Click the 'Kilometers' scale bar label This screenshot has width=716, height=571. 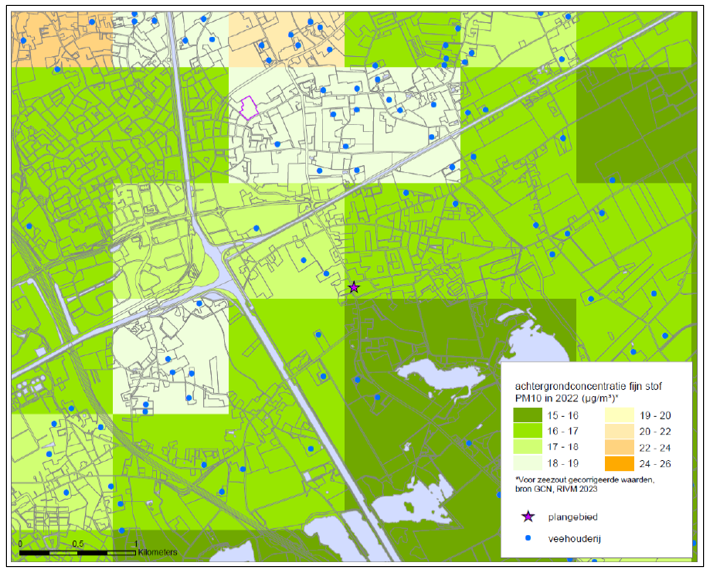tap(158, 552)
